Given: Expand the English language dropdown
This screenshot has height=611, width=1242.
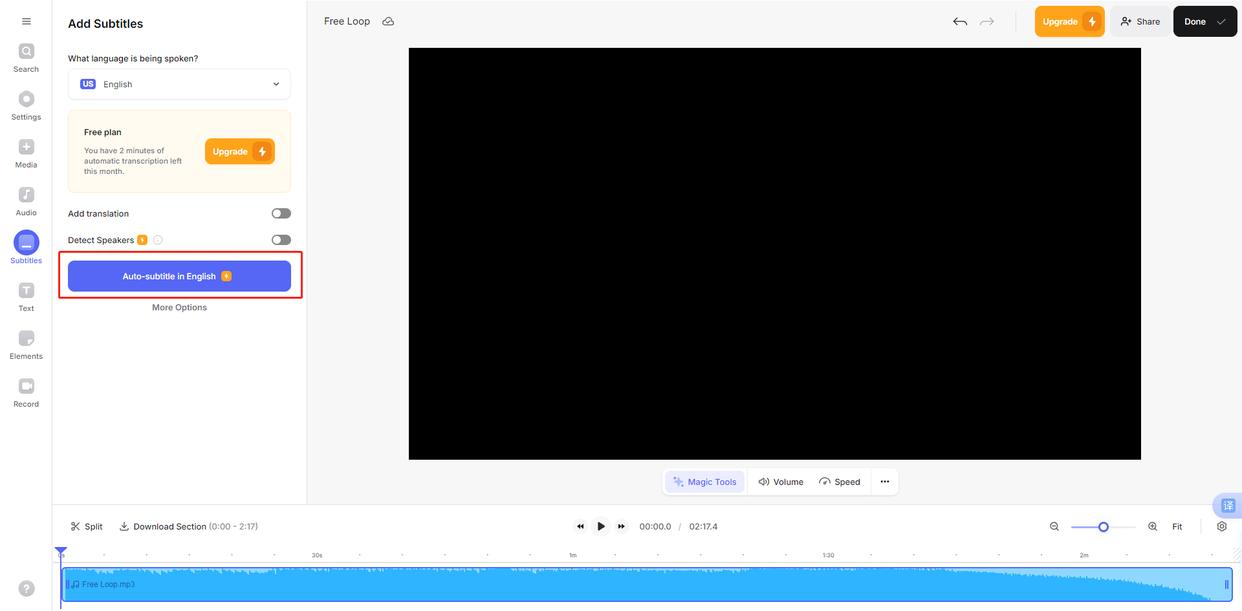Looking at the screenshot, I should (x=179, y=84).
